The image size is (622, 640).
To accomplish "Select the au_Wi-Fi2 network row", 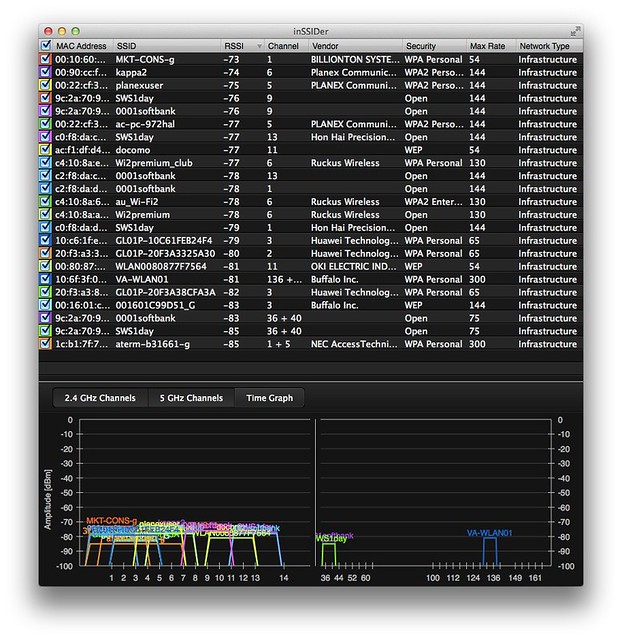I will [x=311, y=202].
